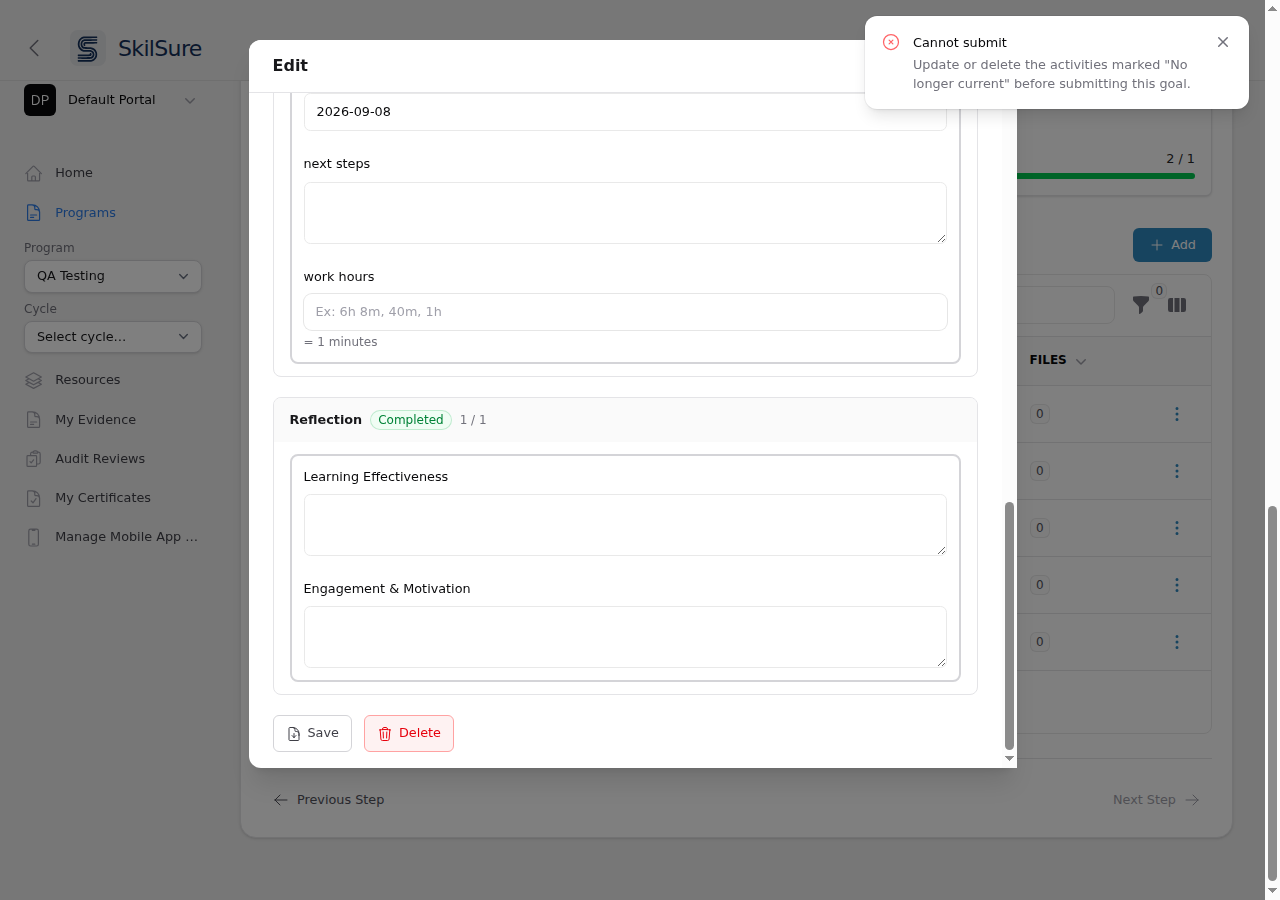Screen dimensions: 1280x900
Task: Click the Learning Effectiveness text area
Action: click(x=625, y=525)
